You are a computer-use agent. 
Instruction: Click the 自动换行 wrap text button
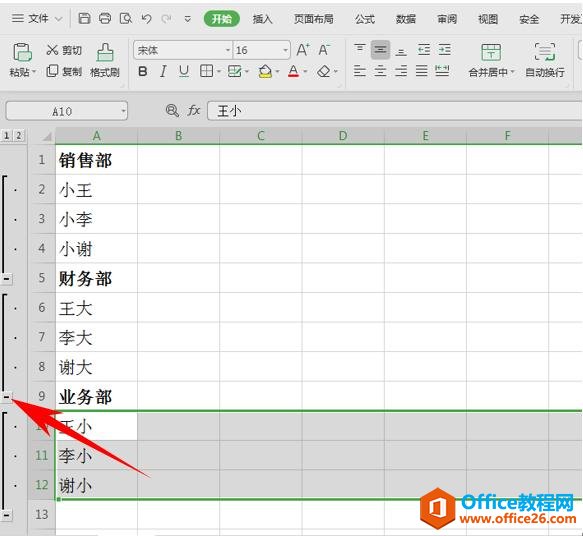545,60
